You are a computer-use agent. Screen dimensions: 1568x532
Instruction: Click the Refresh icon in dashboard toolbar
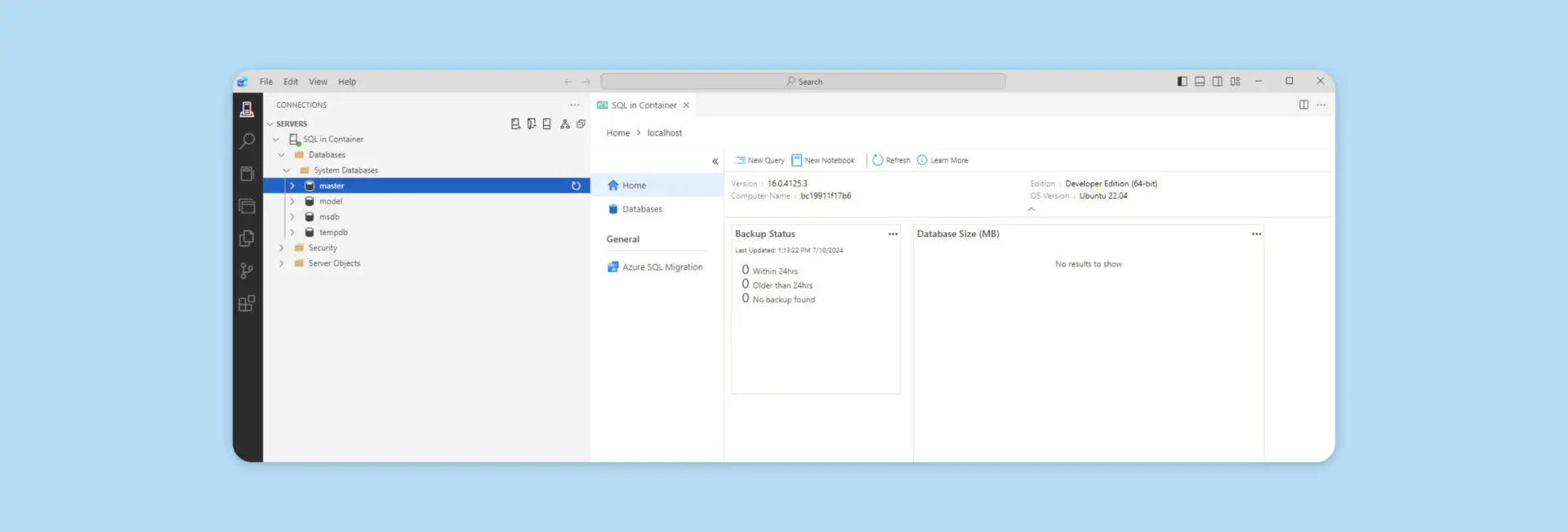click(891, 160)
